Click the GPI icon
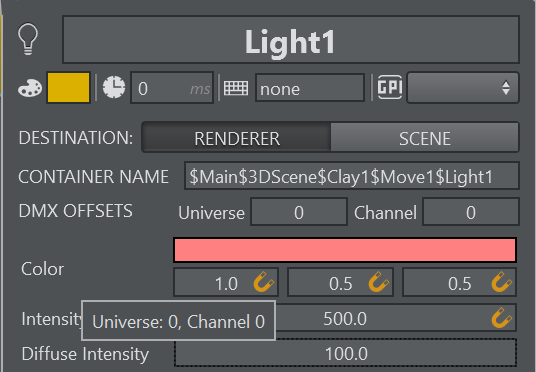536x372 pixels. (x=390, y=87)
